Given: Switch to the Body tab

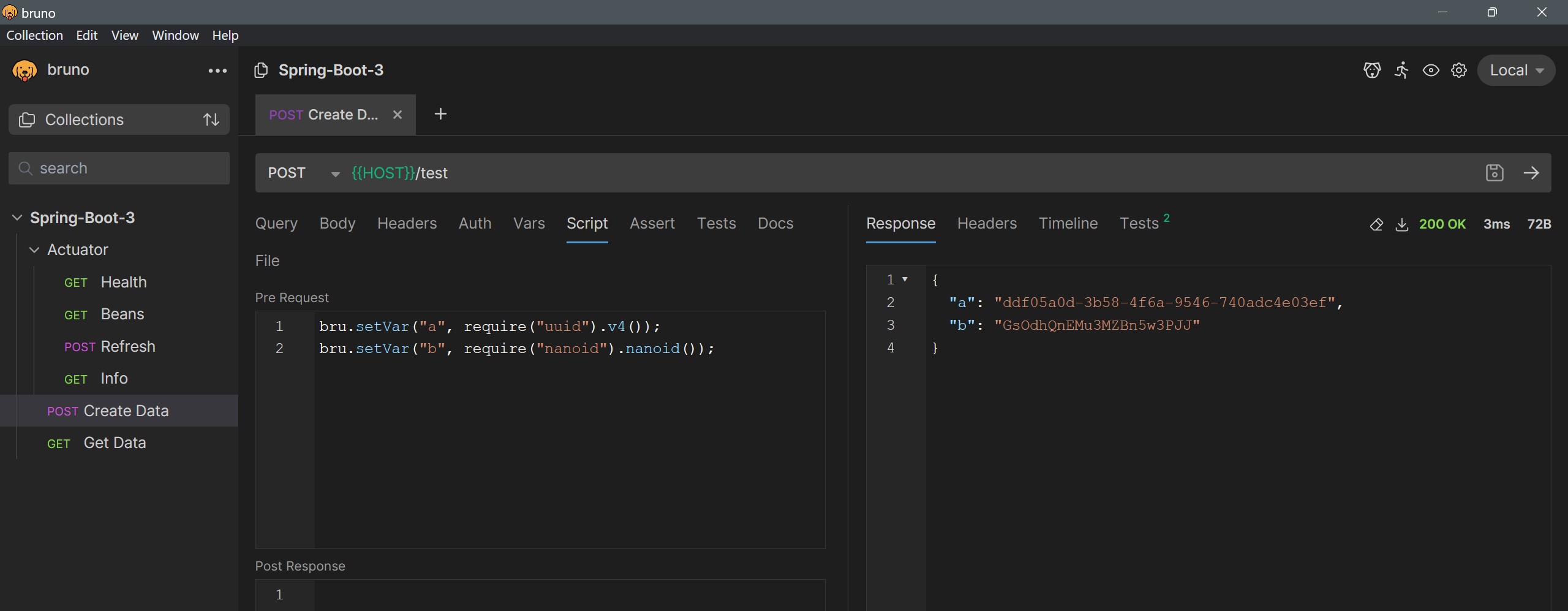Looking at the screenshot, I should (337, 224).
